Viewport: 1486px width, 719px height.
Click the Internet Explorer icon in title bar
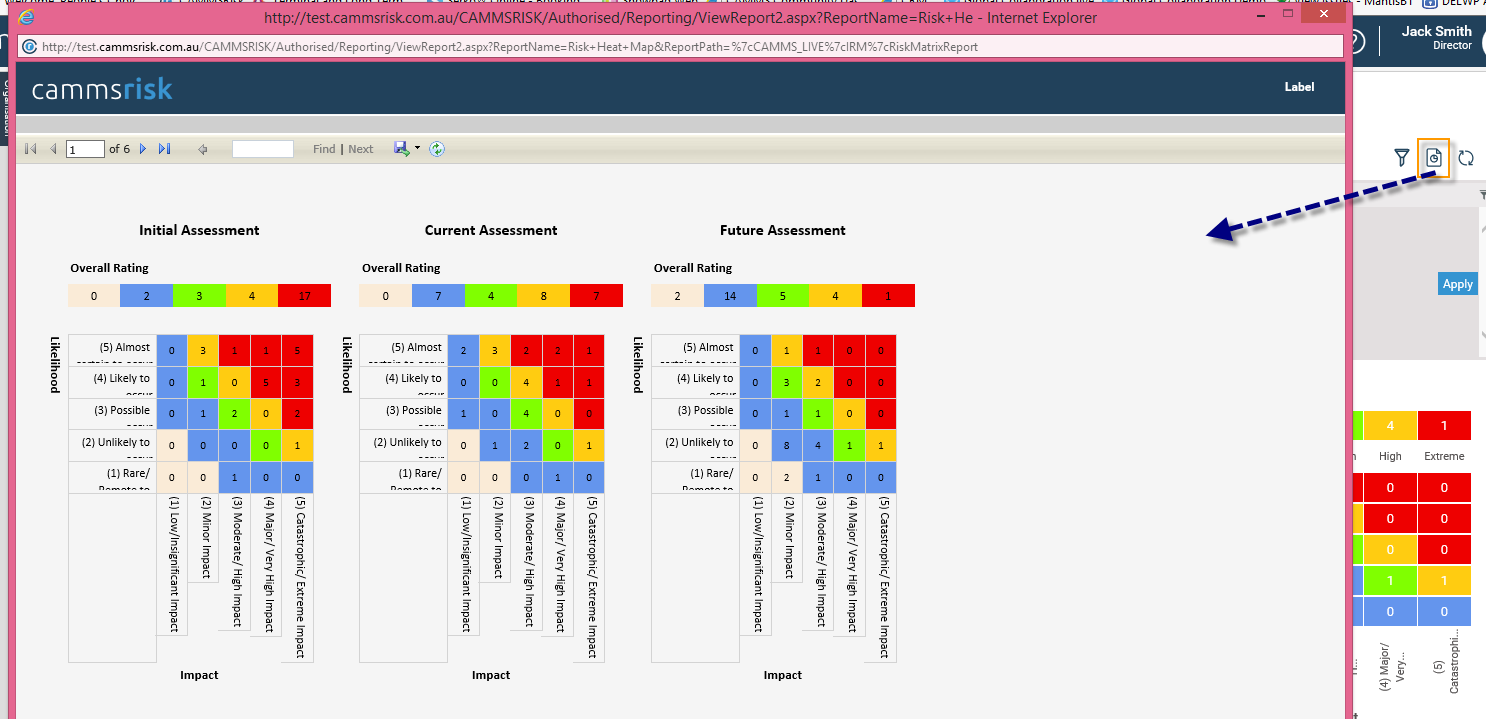(x=27, y=17)
